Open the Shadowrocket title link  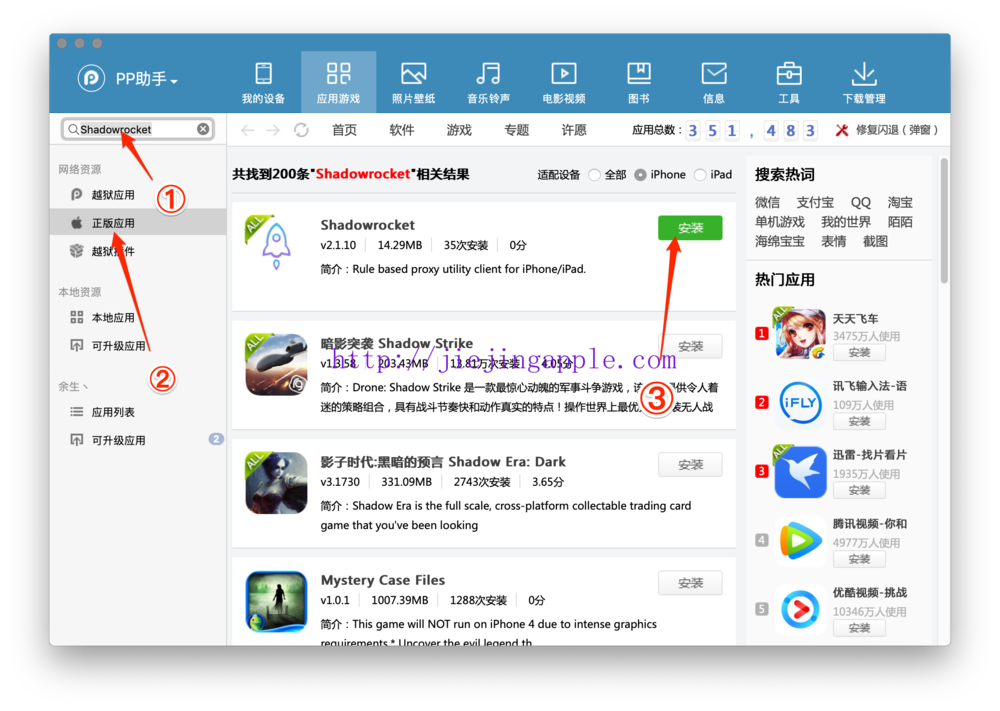(x=367, y=224)
